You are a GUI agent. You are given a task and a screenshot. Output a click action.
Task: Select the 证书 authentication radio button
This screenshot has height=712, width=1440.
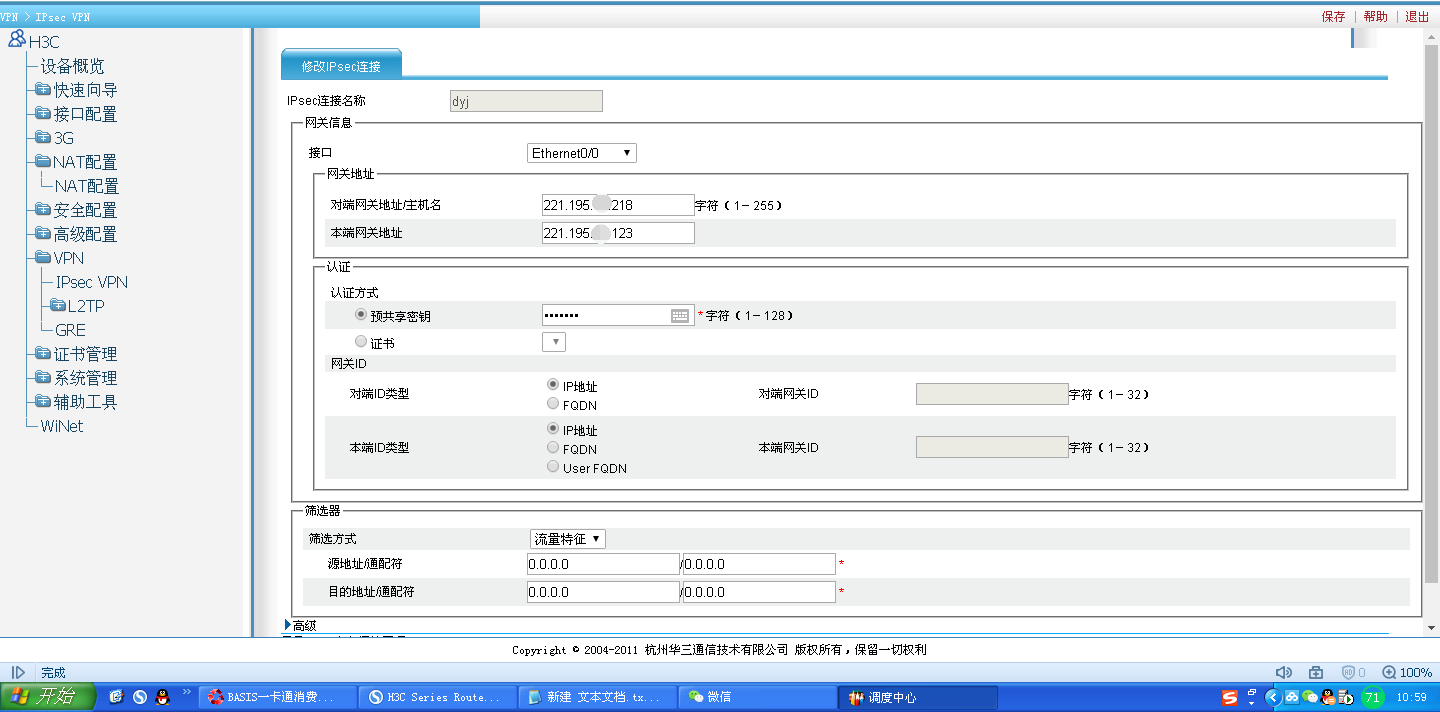[362, 342]
